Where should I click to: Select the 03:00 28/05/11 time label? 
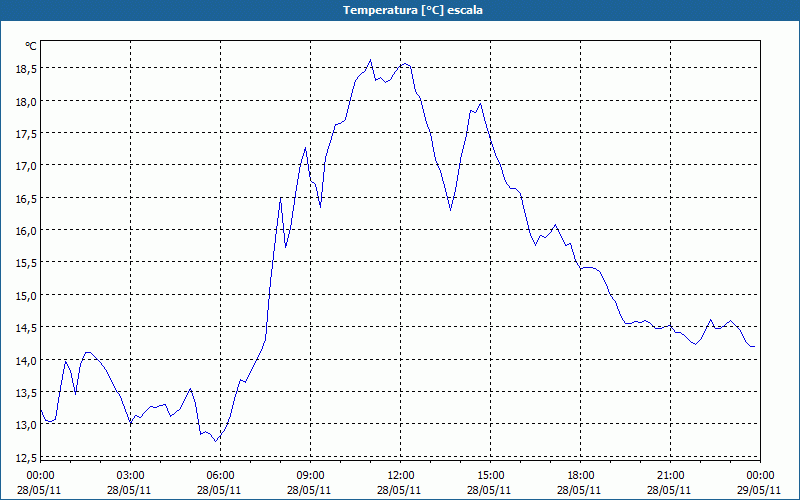point(130,483)
